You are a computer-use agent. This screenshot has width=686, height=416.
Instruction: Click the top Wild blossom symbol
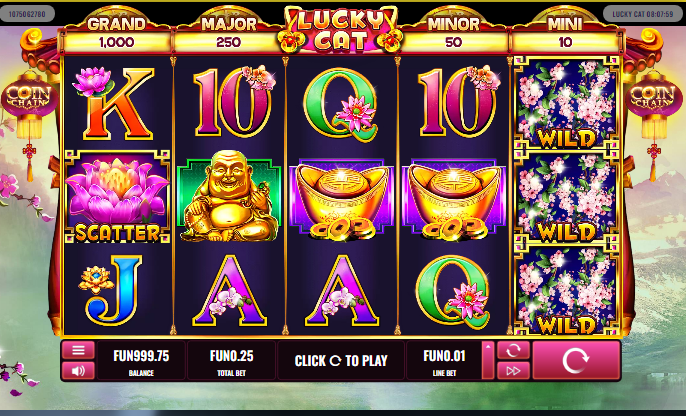566,104
